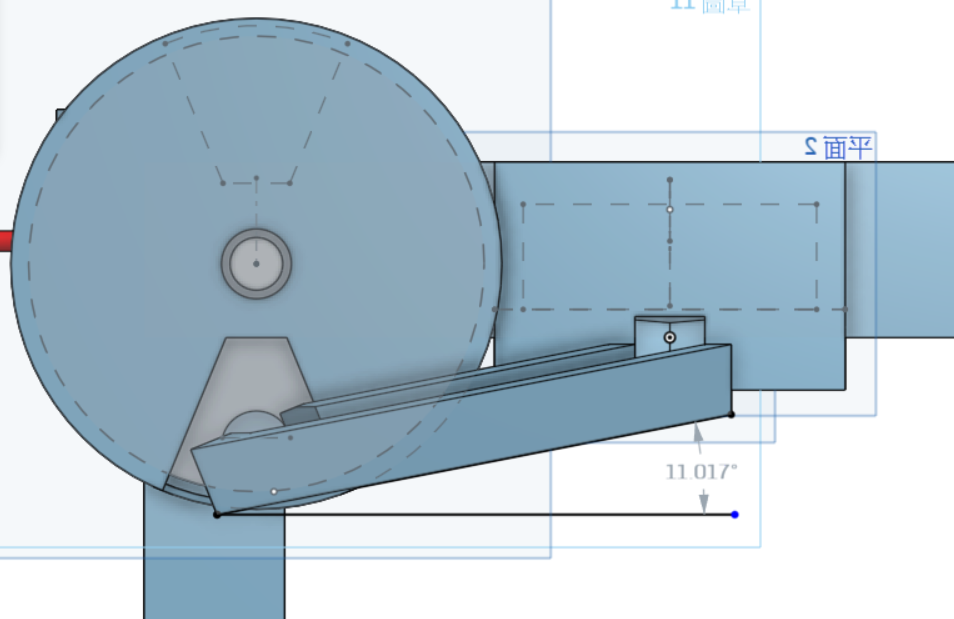Click upper-left sketch point near disc top
The width and height of the screenshot is (954, 619).
pyautogui.click(x=165, y=44)
